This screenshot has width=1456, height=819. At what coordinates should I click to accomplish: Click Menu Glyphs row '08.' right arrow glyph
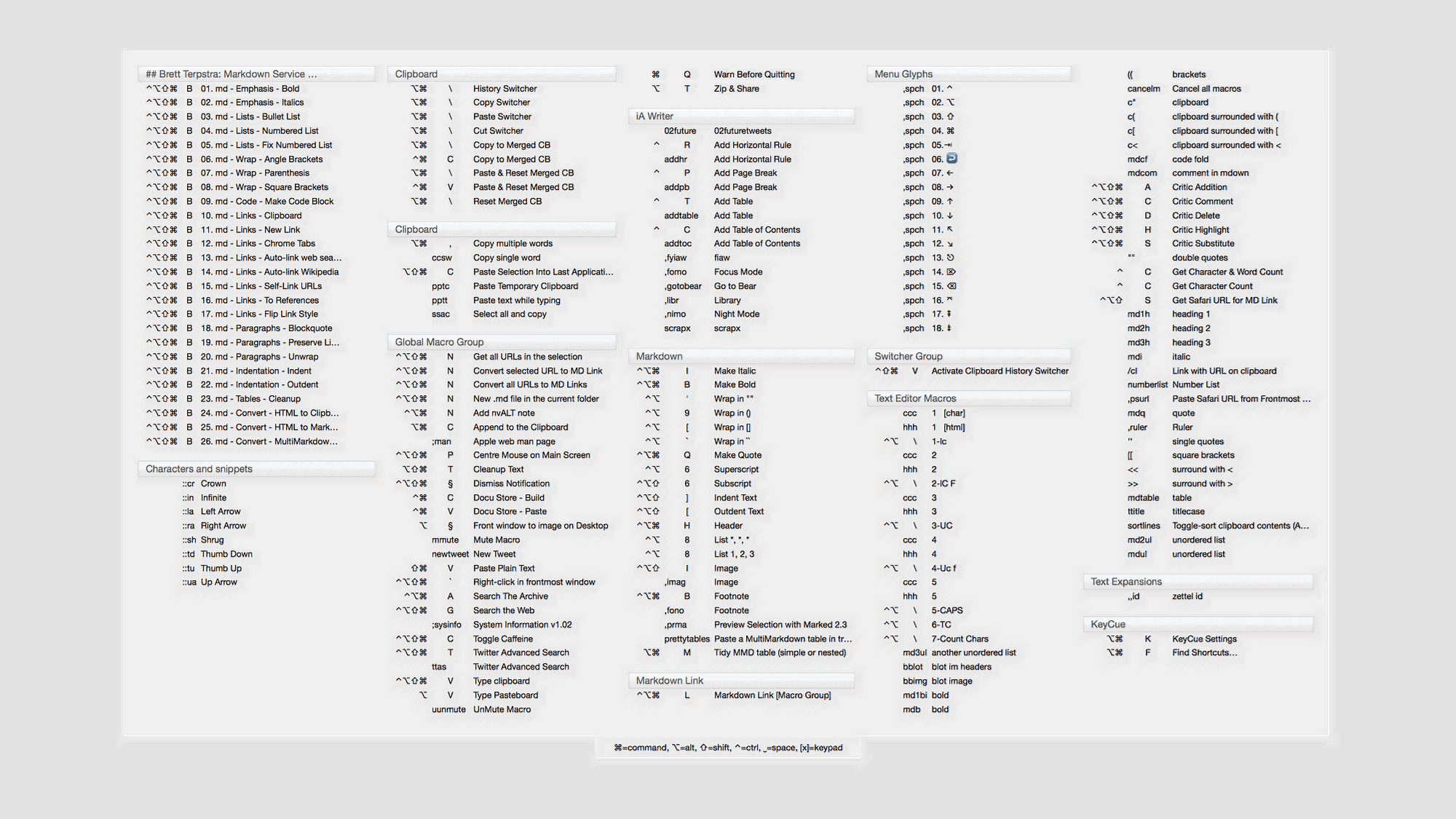(950, 187)
